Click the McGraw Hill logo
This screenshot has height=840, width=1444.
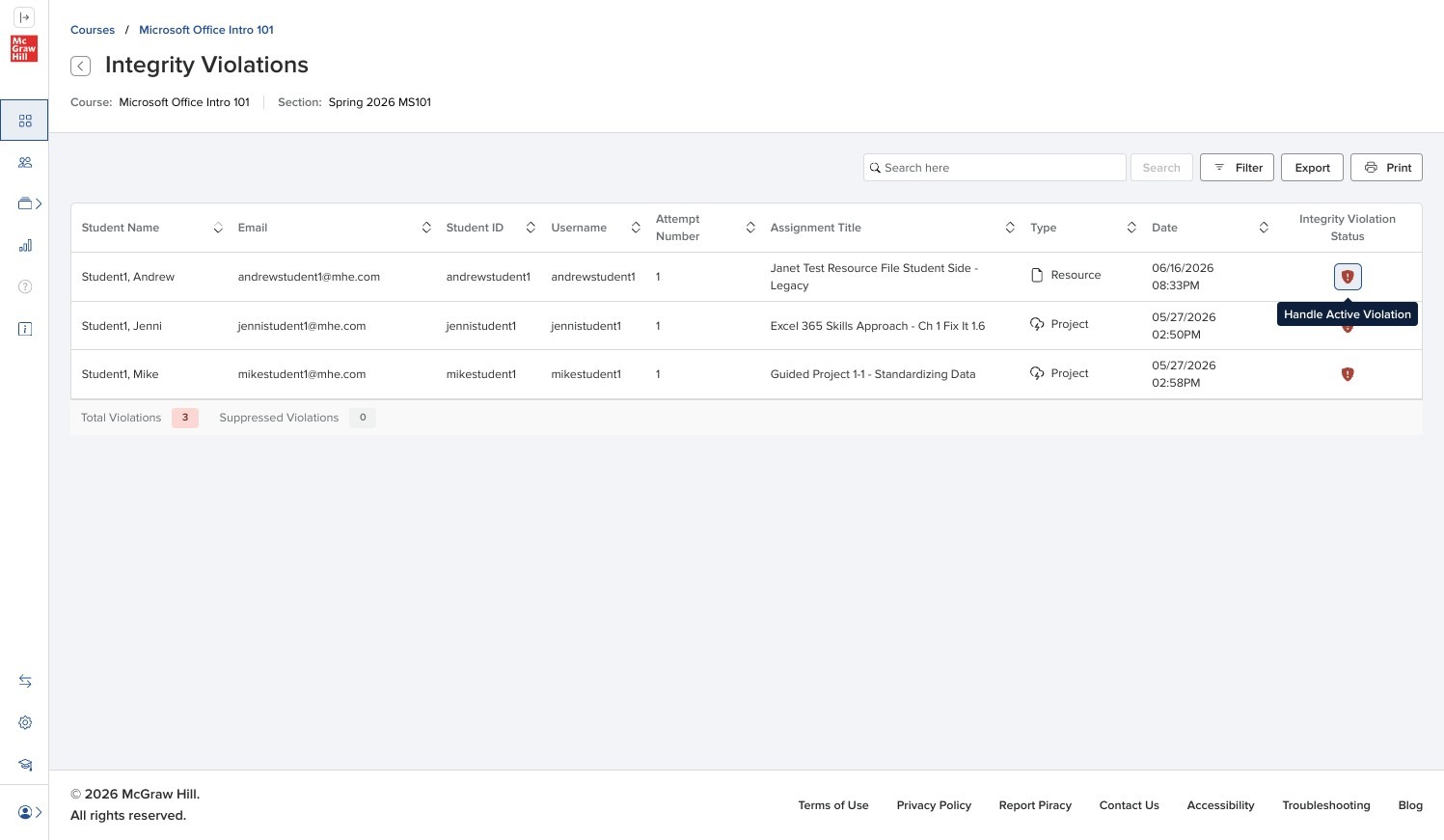click(x=24, y=48)
